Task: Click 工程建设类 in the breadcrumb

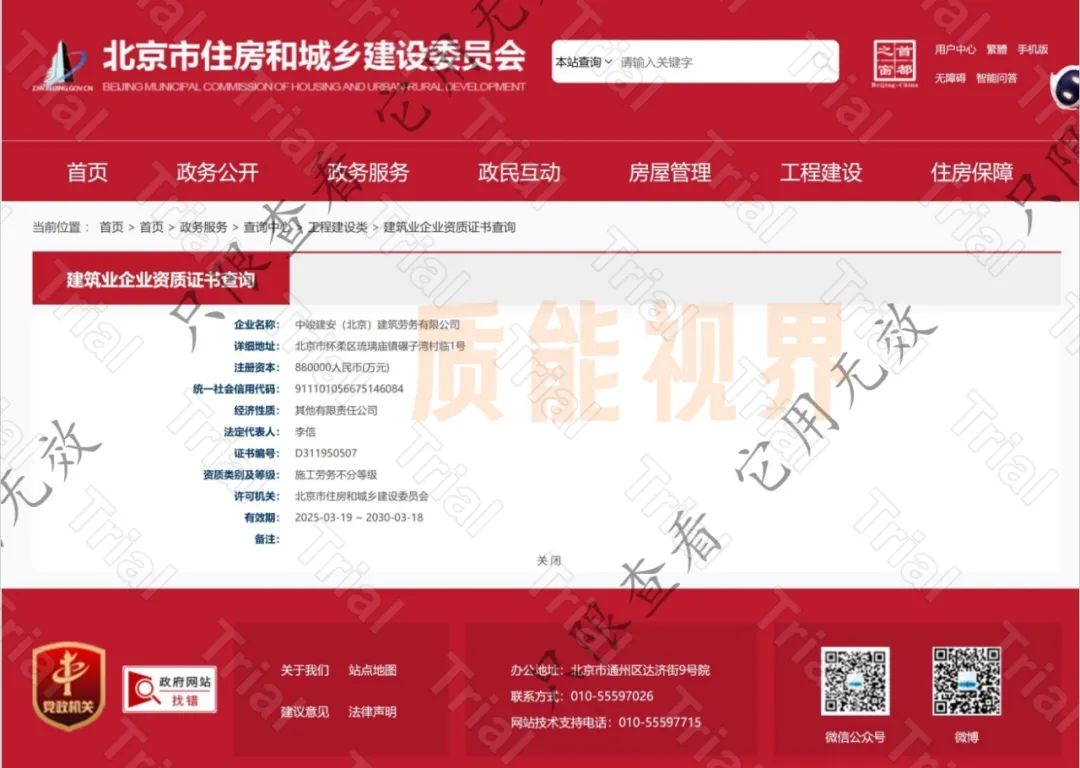Action: tap(338, 227)
